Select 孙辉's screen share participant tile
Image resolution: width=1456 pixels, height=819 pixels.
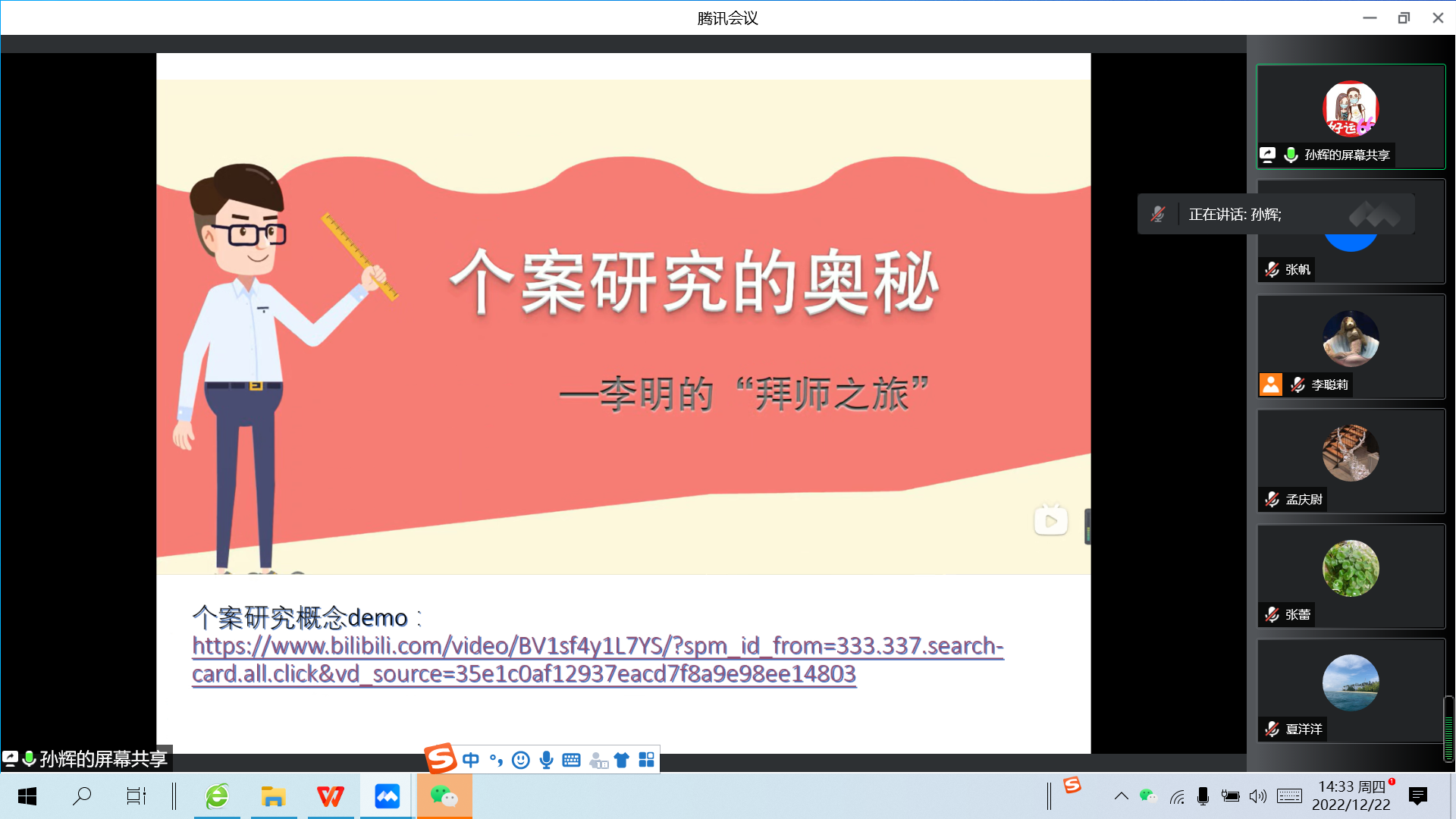1350,116
